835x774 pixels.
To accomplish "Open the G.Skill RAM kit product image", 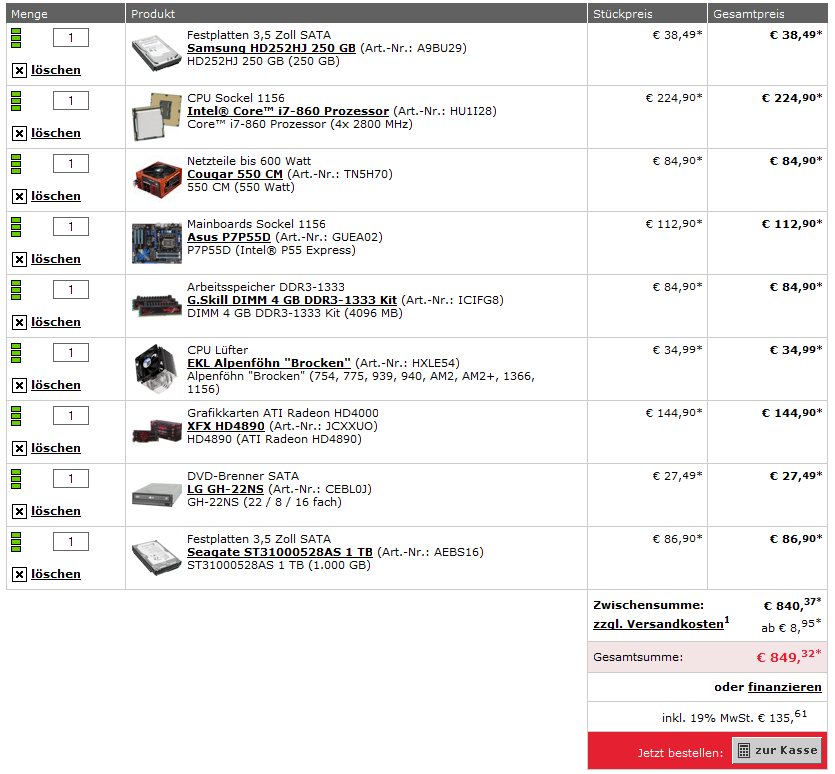I will coord(157,305).
